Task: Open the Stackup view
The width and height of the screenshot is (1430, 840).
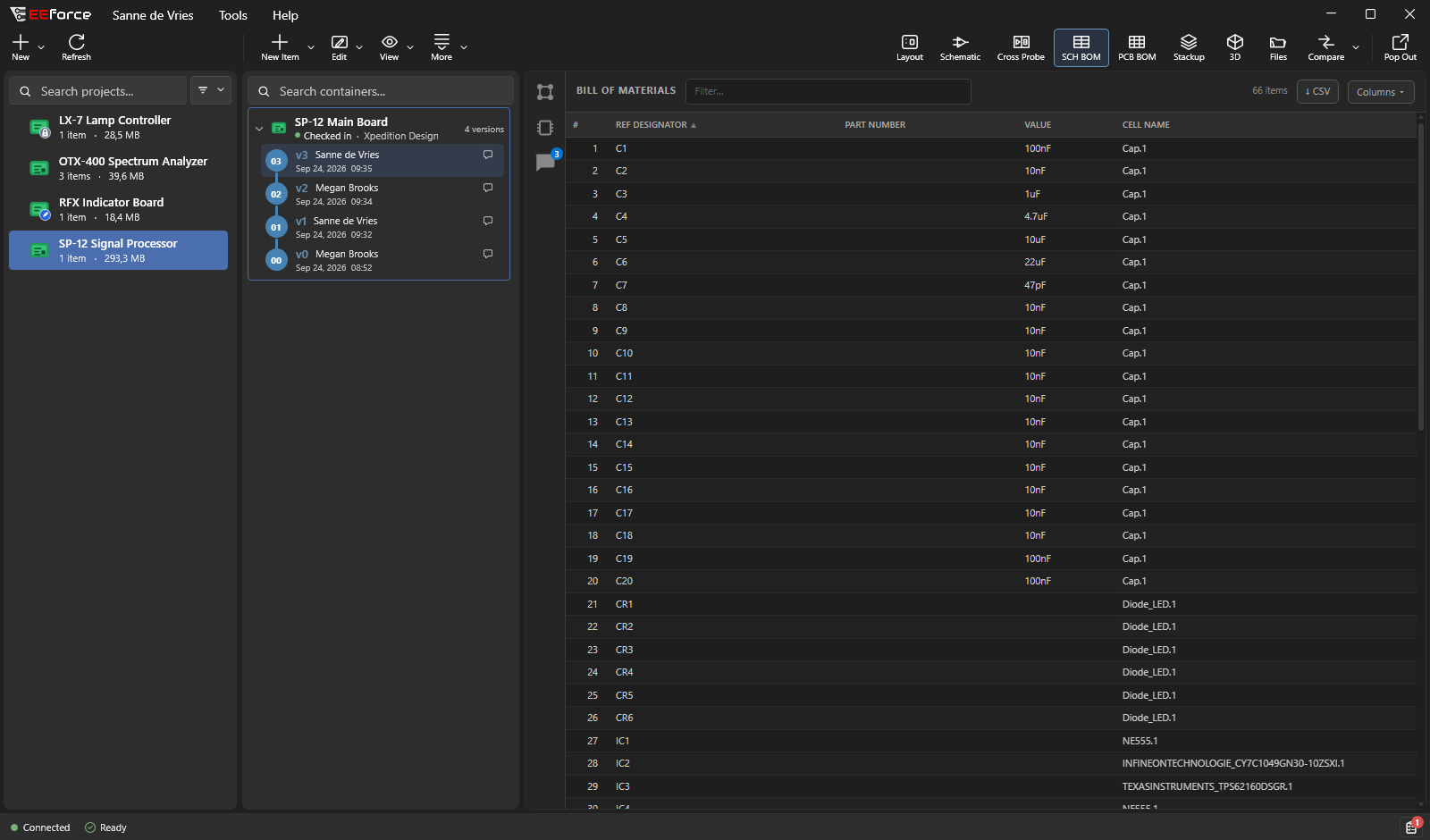Action: pos(1189,47)
